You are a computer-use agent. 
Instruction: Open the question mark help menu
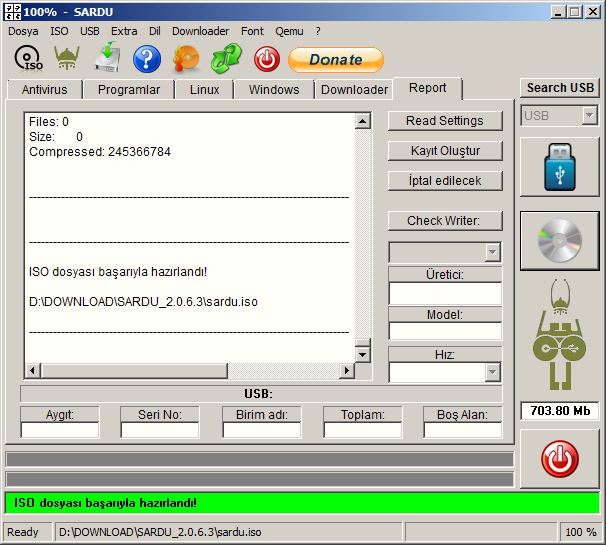318,31
